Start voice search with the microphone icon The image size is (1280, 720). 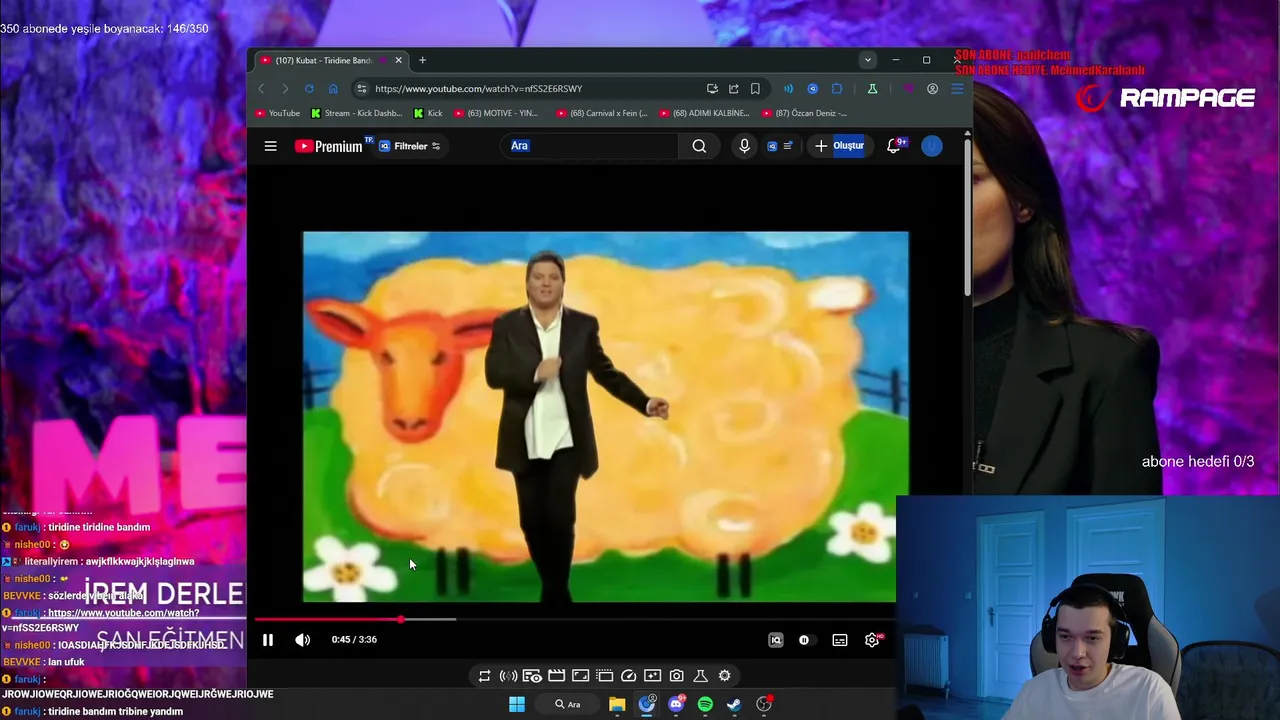[744, 146]
